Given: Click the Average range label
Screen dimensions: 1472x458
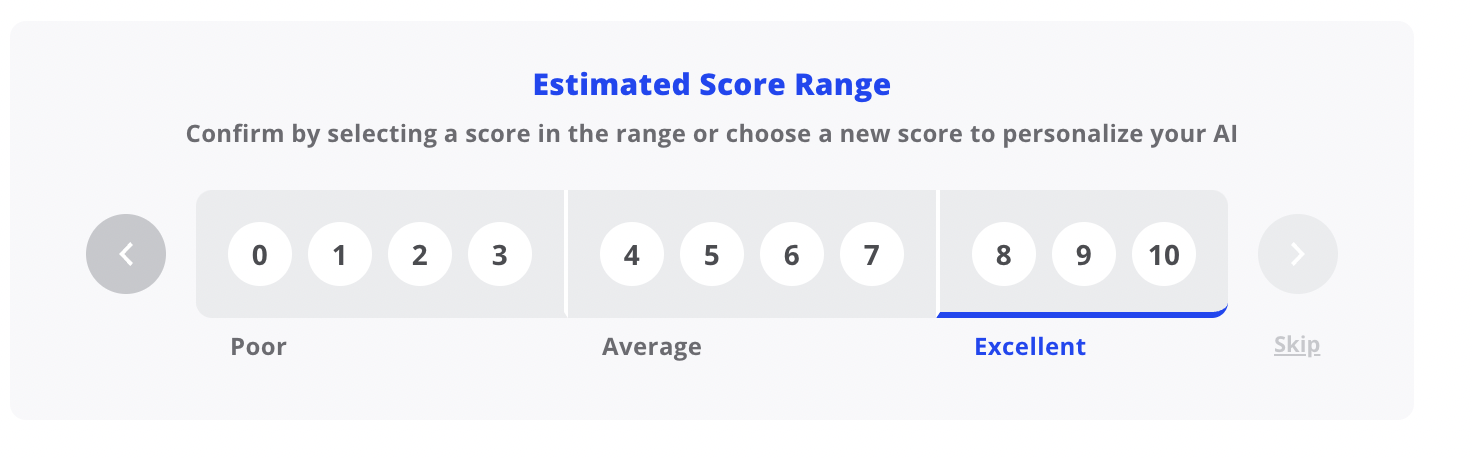Looking at the screenshot, I should pyautogui.click(x=651, y=347).
